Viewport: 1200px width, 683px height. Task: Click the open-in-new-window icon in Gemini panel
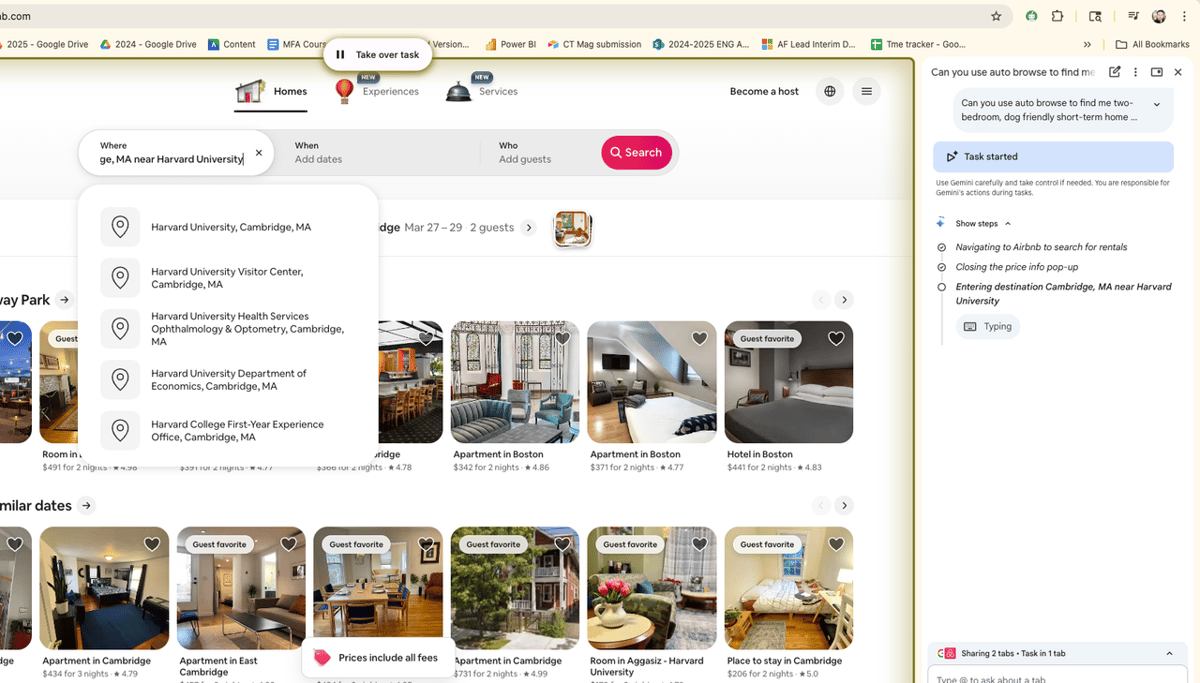tap(1114, 72)
